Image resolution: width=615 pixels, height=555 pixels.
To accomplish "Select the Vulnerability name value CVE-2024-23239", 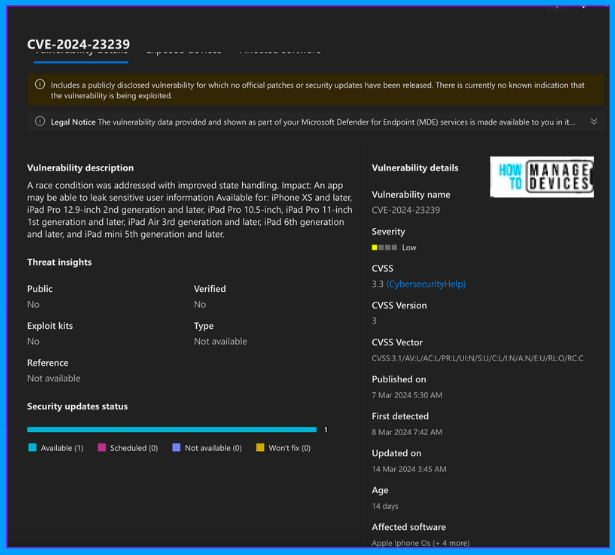I will coord(406,210).
